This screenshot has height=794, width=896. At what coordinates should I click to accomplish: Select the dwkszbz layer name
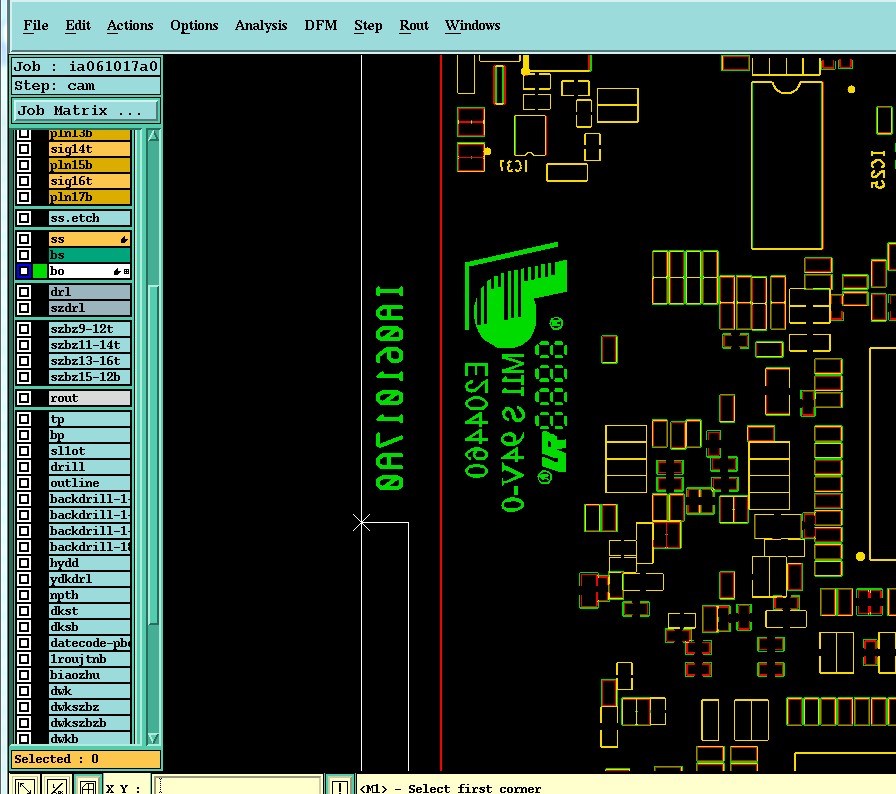pos(90,707)
